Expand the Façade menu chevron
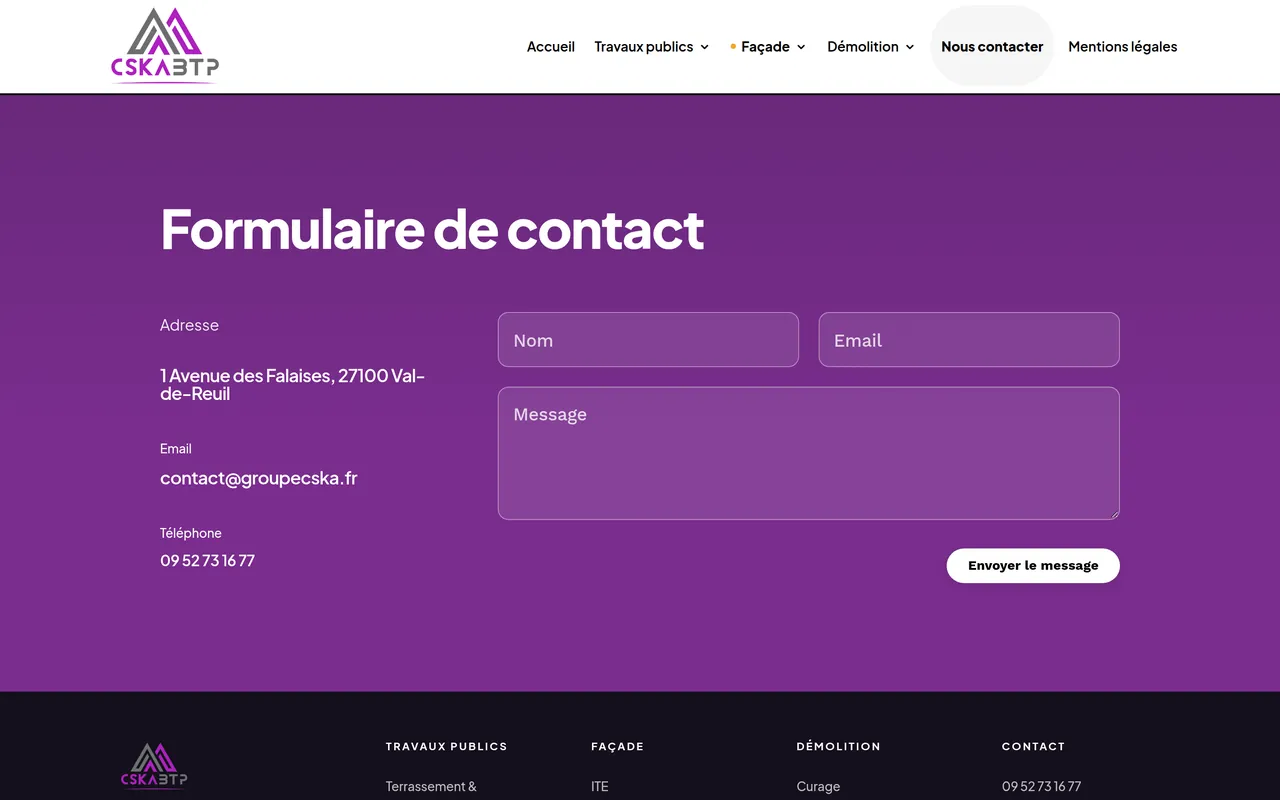The image size is (1280, 800). [x=801, y=47]
